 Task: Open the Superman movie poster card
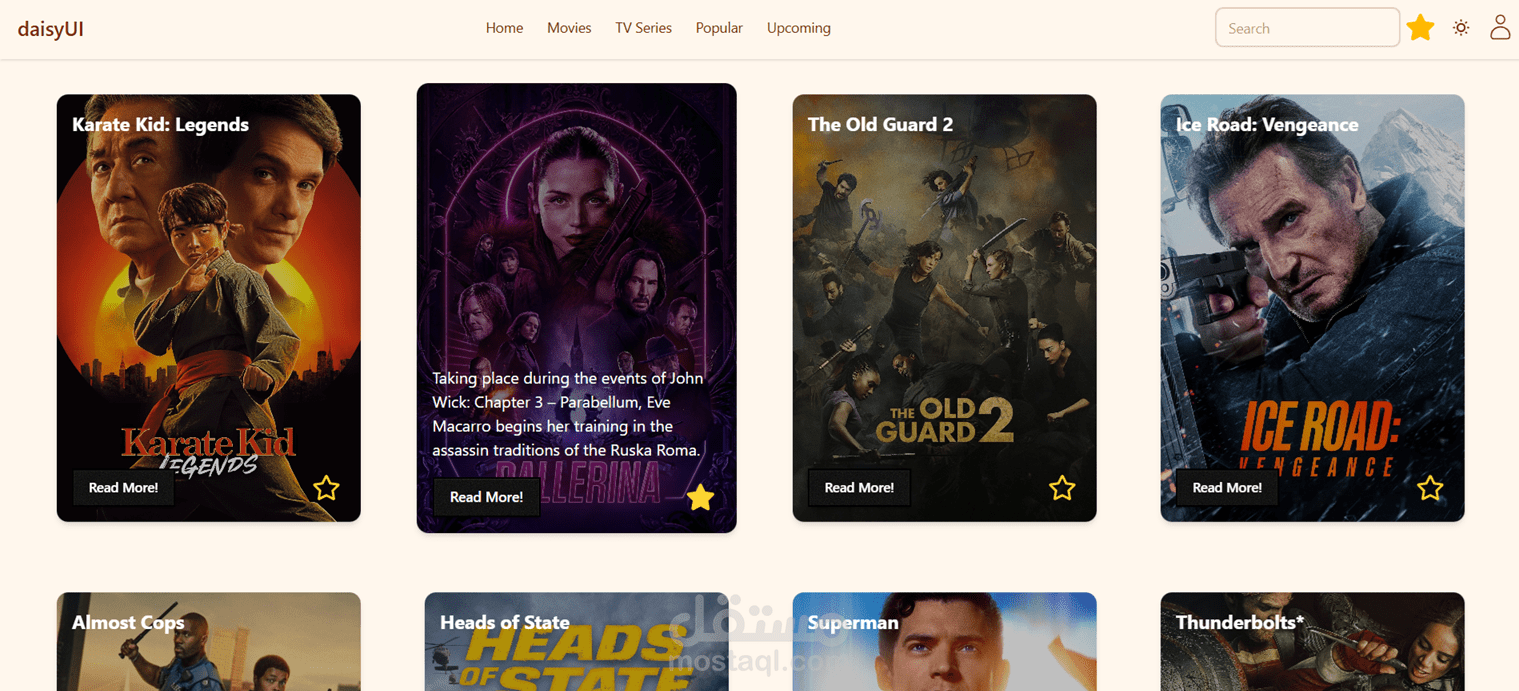pyautogui.click(x=944, y=642)
